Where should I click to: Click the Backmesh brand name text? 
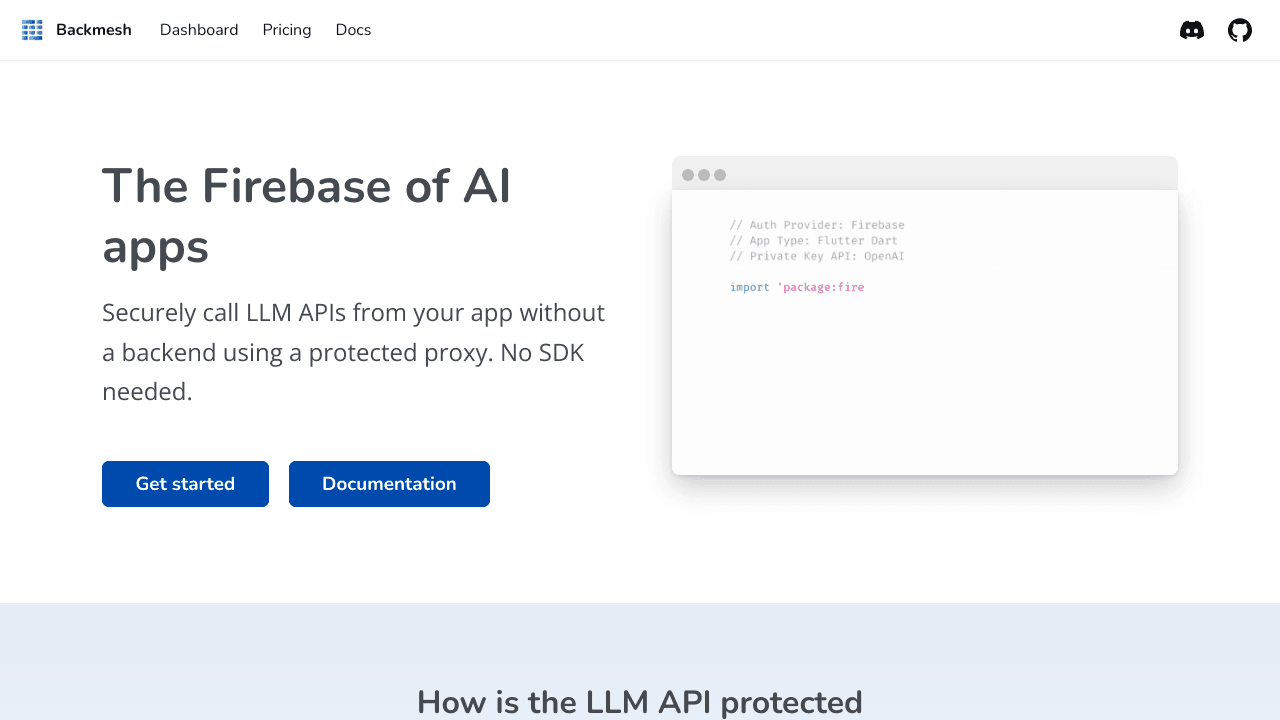[93, 30]
